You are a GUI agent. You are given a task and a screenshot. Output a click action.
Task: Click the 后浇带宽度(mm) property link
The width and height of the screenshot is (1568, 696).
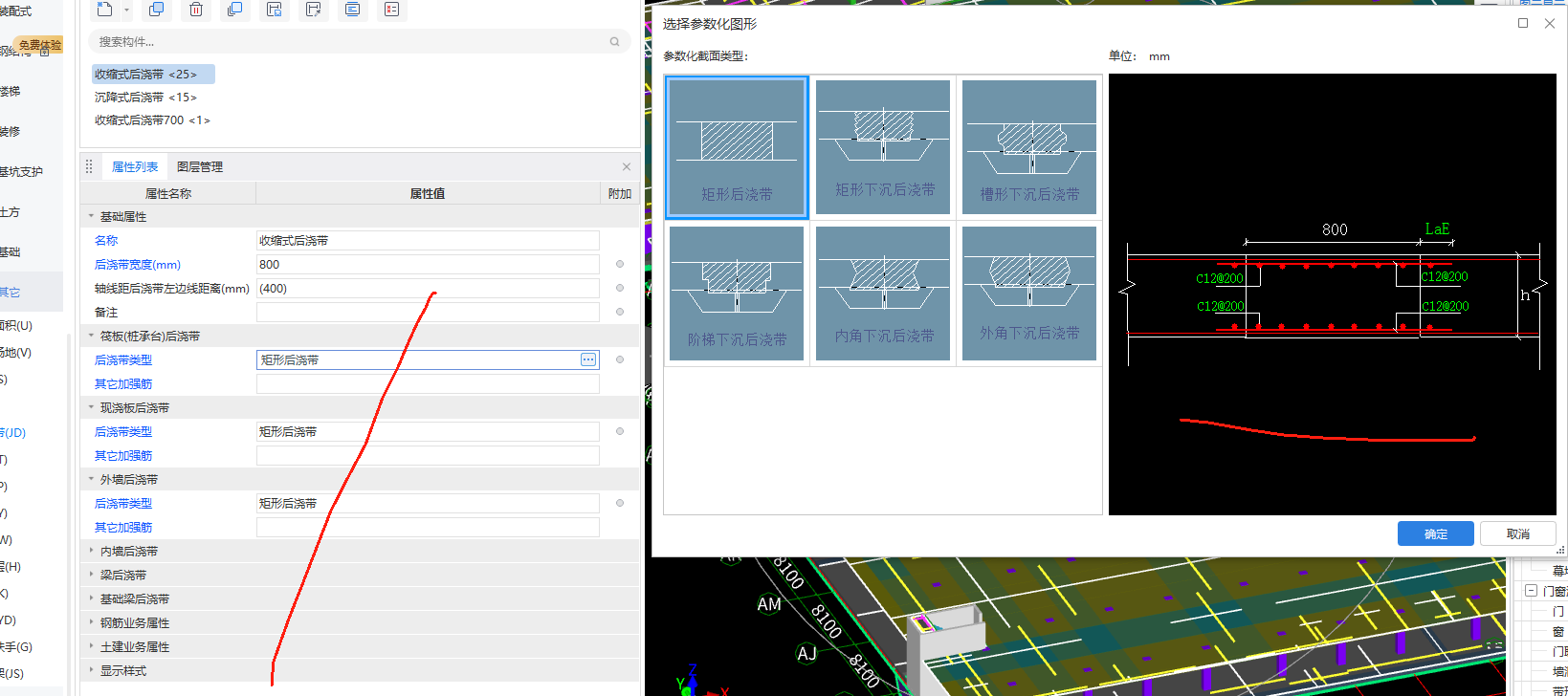[137, 264]
